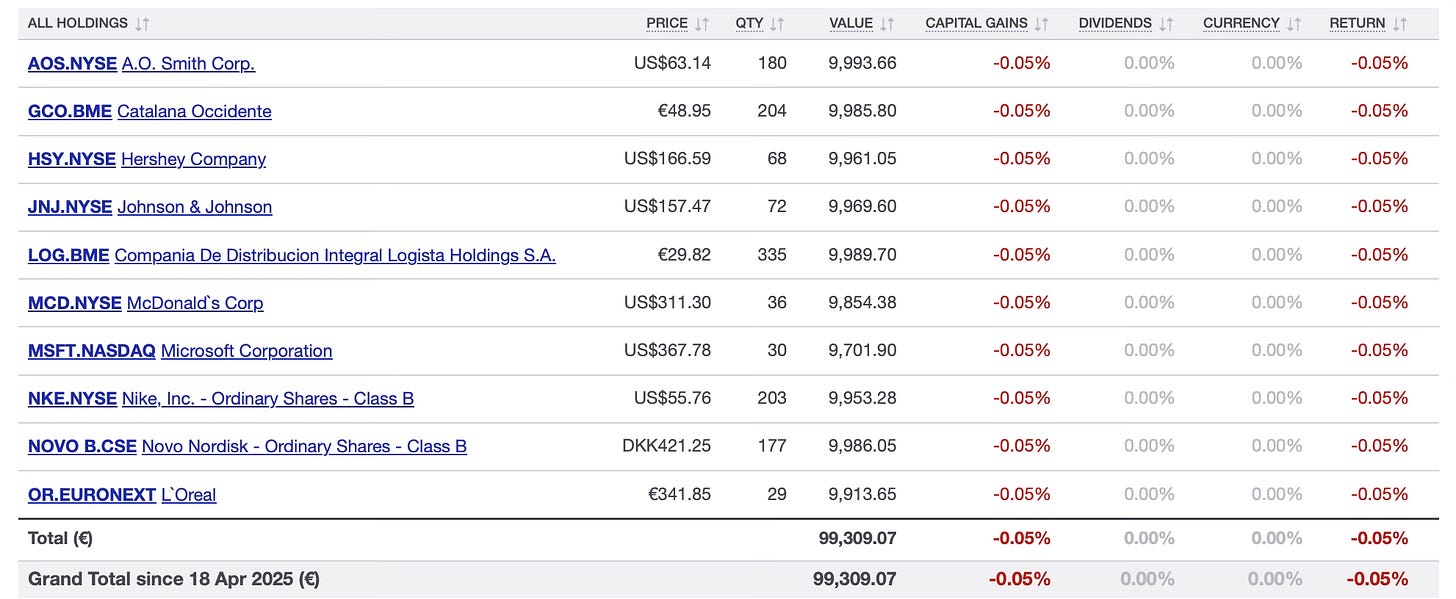Open the MSFT.NASDAQ ticker link
Screen dimensions: 1456x599
click(92, 351)
